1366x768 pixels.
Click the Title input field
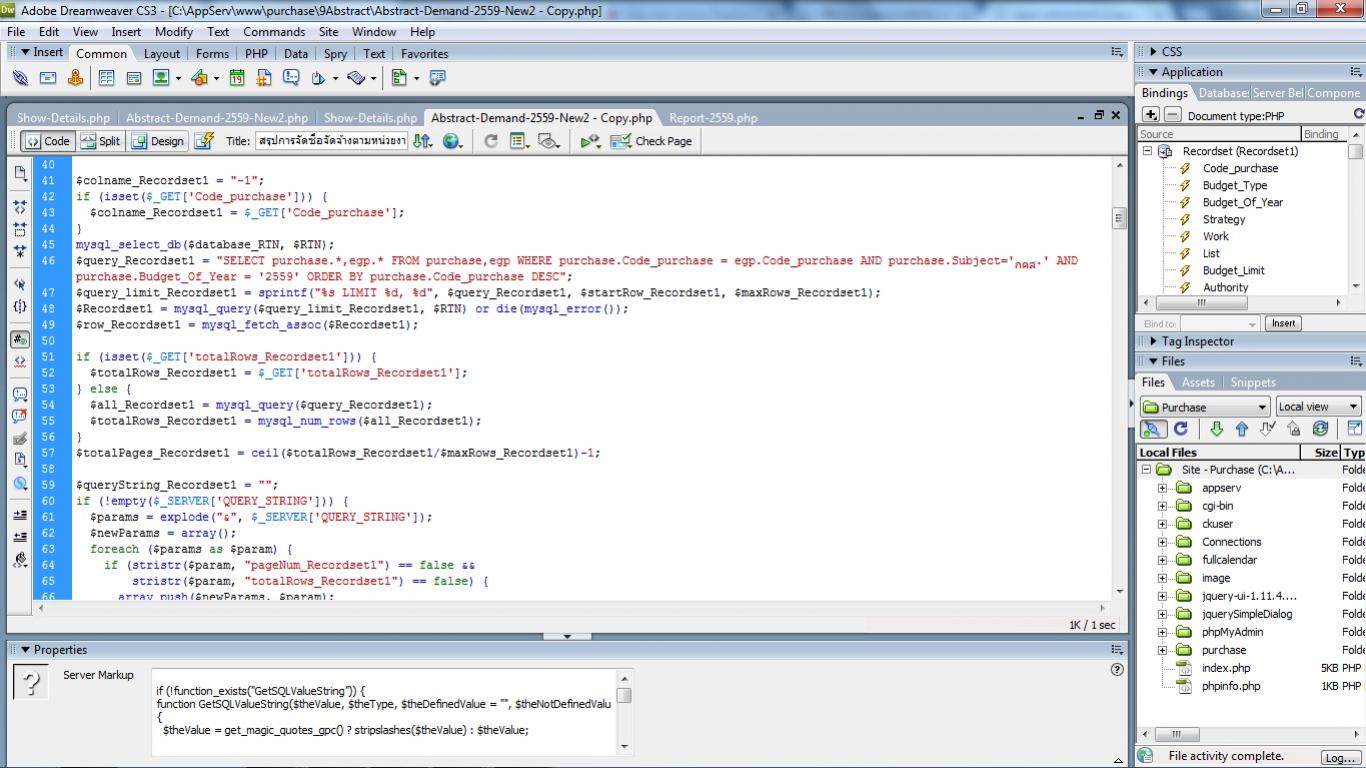(331, 141)
